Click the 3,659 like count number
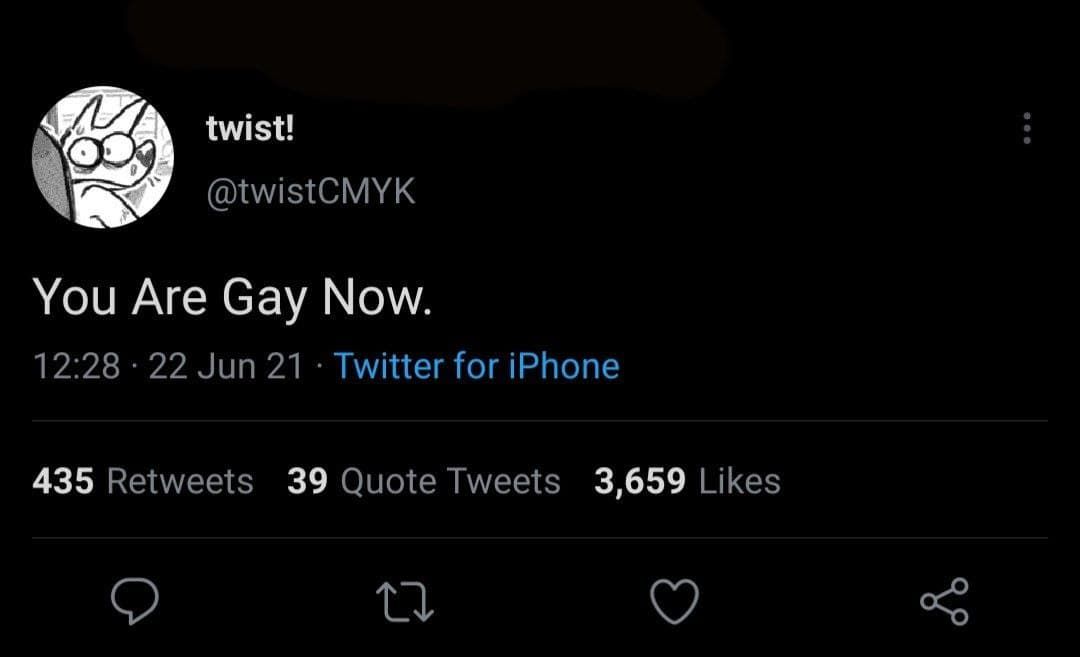This screenshot has width=1080, height=657. click(639, 482)
